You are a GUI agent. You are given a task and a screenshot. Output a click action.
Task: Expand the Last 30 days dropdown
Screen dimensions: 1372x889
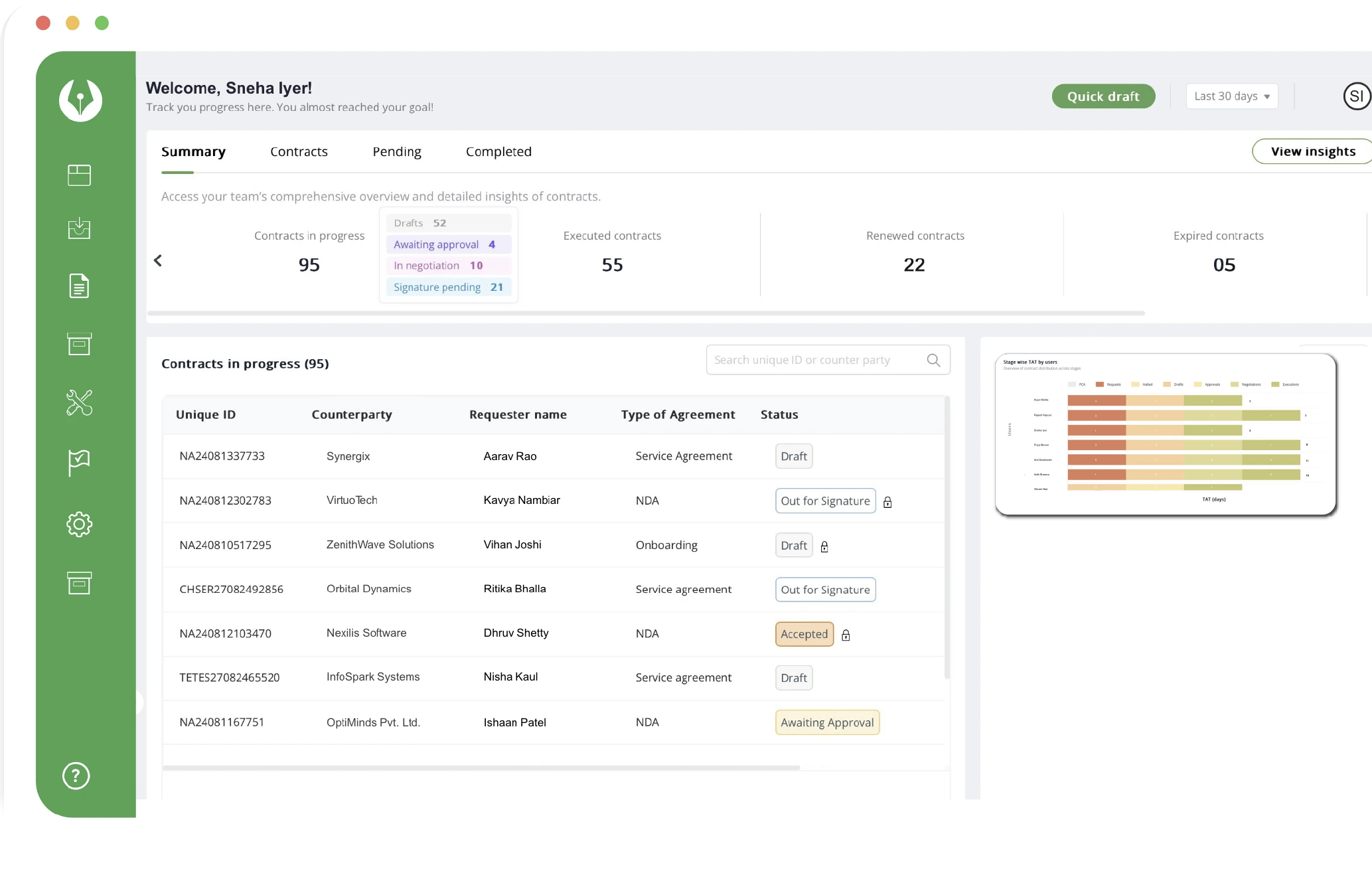point(1231,96)
